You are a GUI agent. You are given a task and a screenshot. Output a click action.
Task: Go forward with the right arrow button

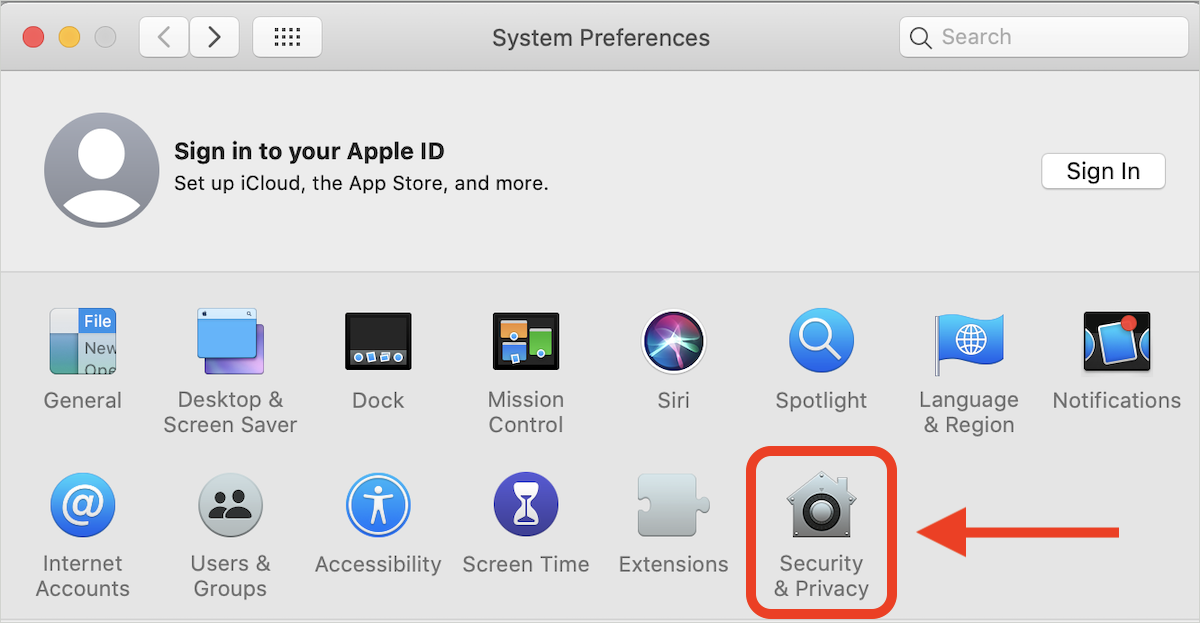tap(214, 37)
